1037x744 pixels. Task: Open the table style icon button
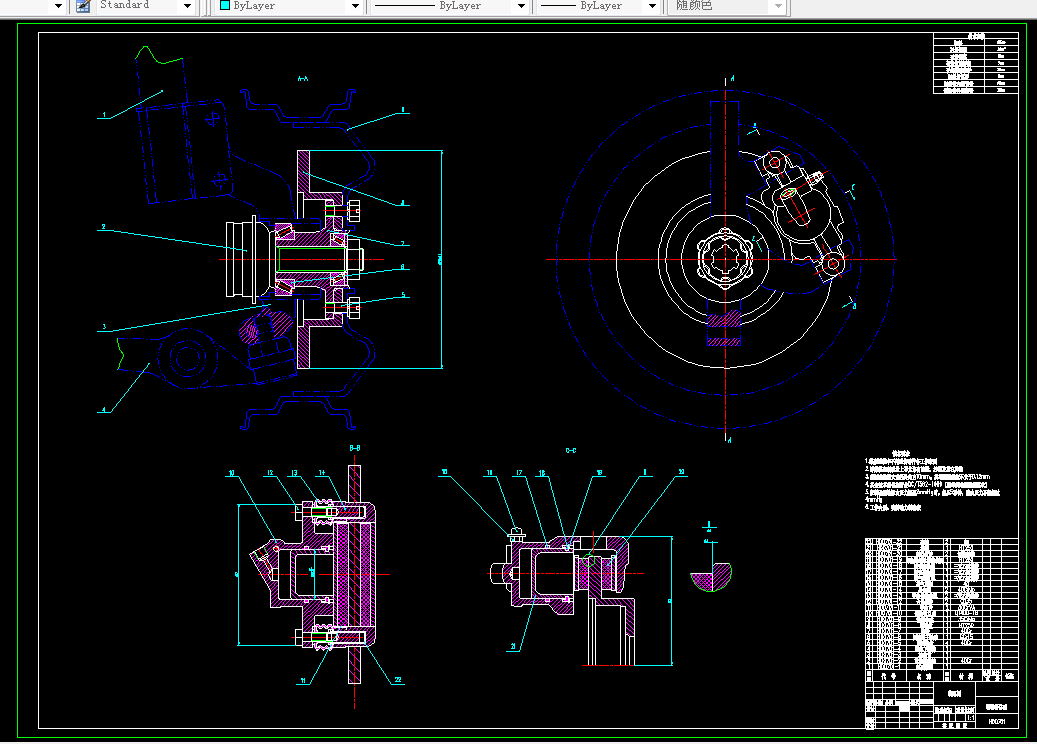click(83, 6)
